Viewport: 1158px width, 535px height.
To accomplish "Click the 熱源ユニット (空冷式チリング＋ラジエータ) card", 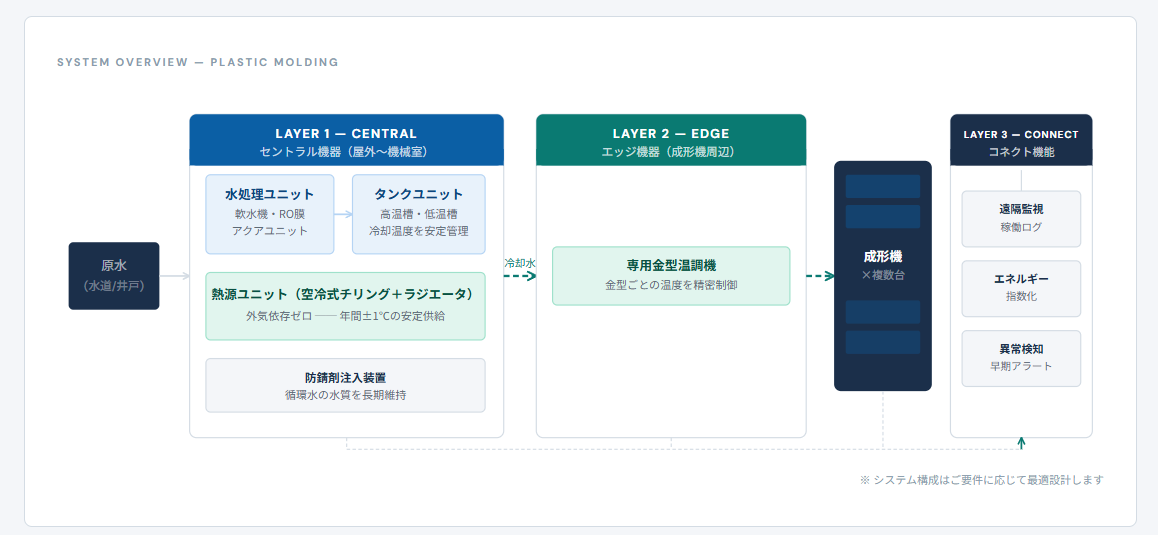I will [x=346, y=306].
